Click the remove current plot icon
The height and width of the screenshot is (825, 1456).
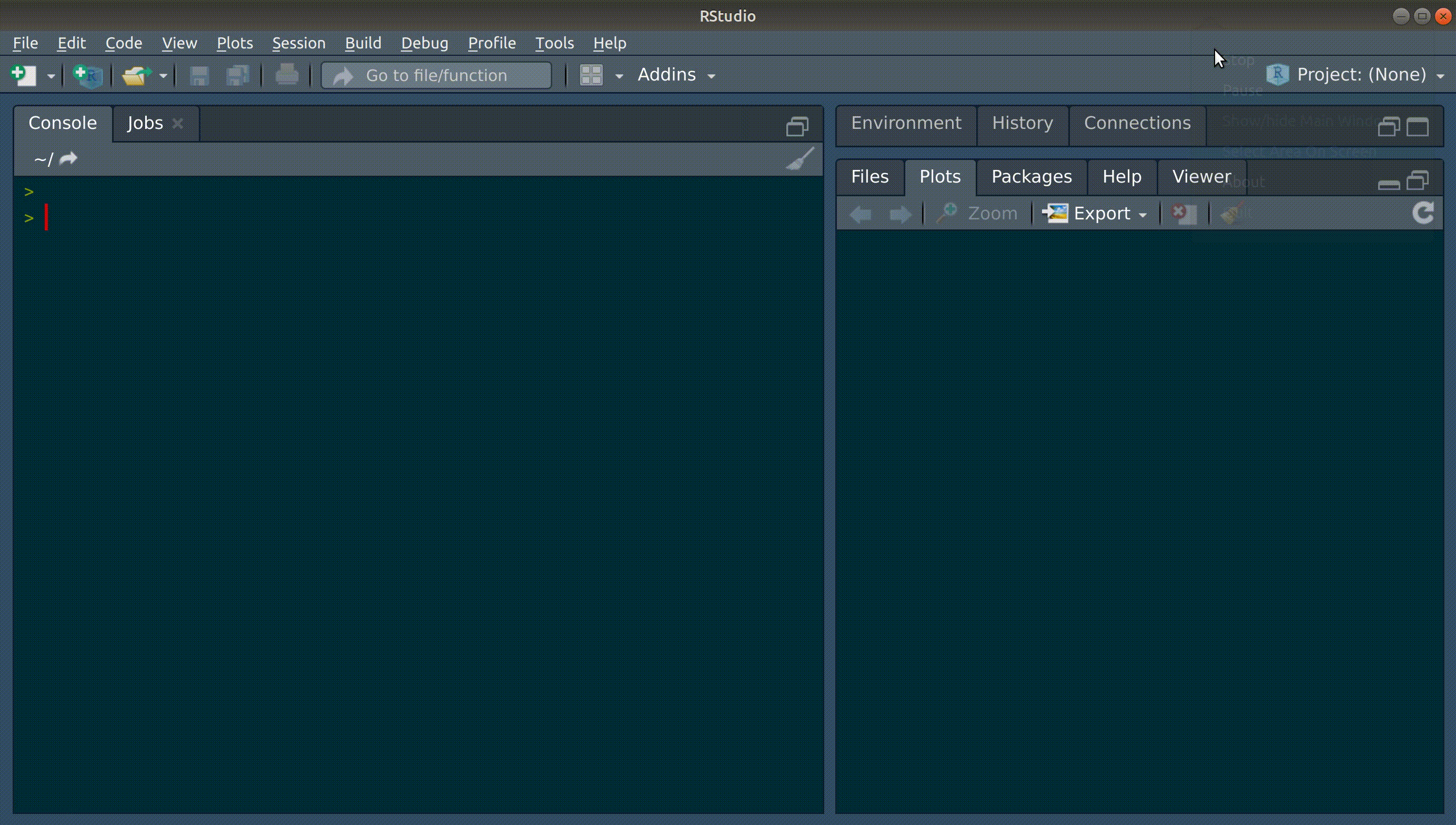[1184, 214]
